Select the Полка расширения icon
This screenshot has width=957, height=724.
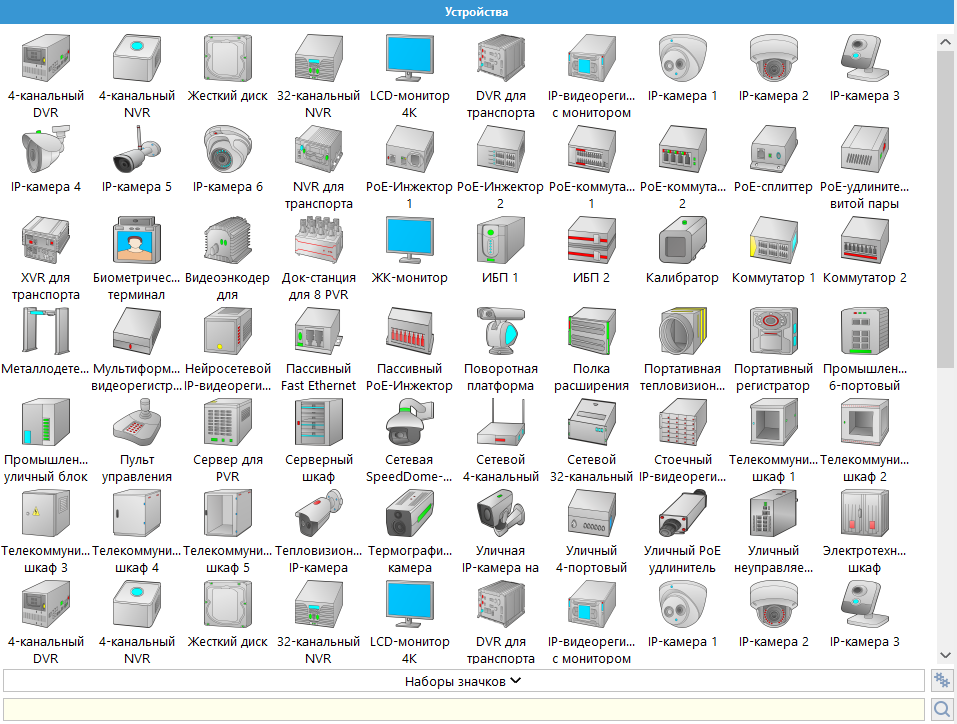pyautogui.click(x=591, y=331)
